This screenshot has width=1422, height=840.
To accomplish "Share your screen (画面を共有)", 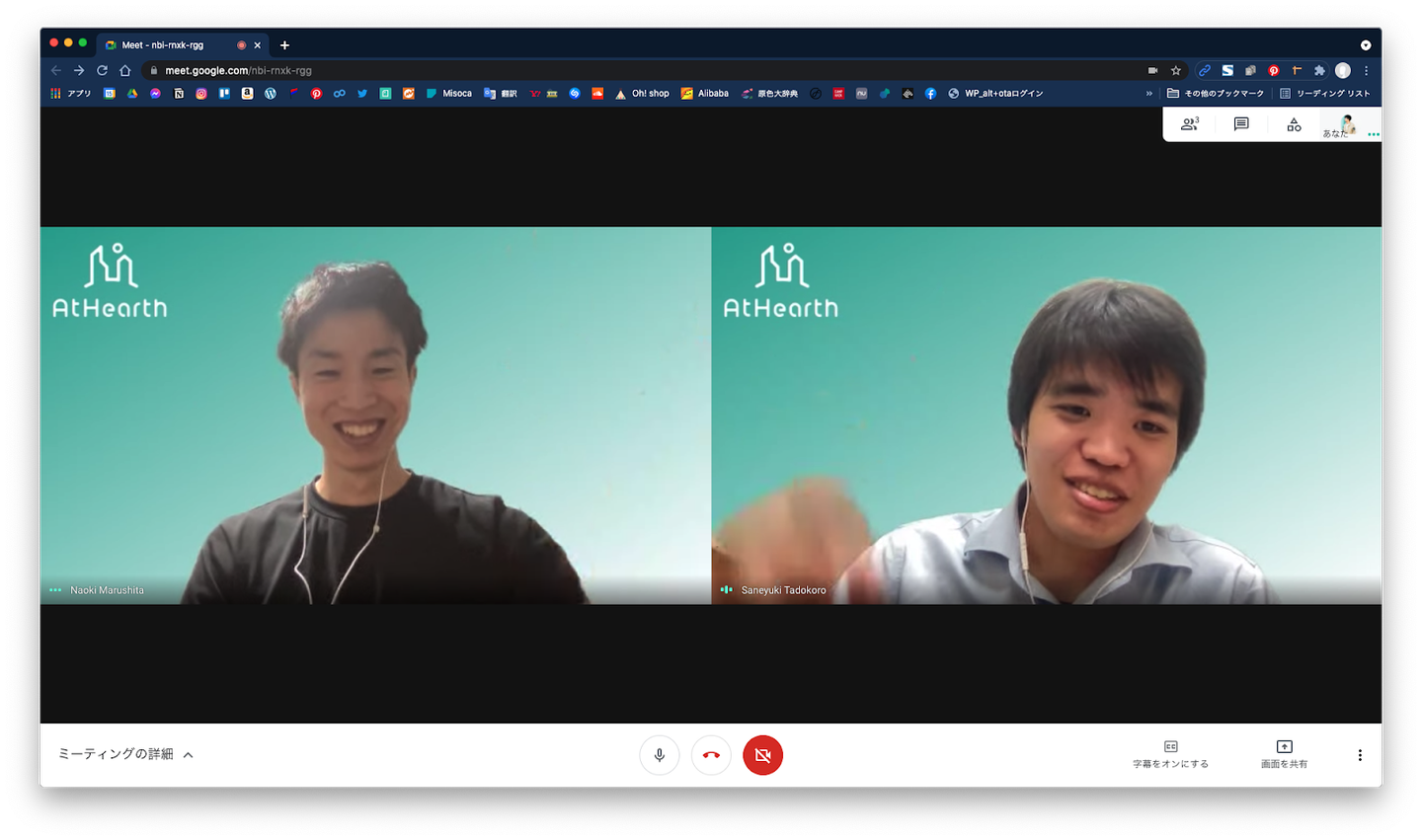I will tap(1284, 755).
